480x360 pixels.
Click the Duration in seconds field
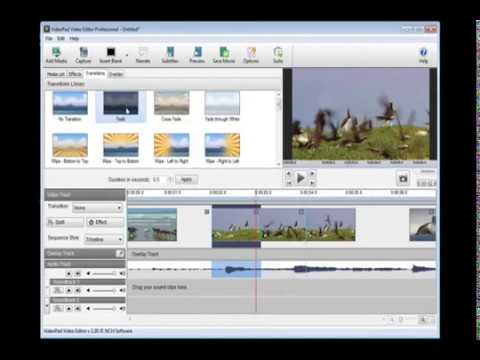pyautogui.click(x=159, y=180)
